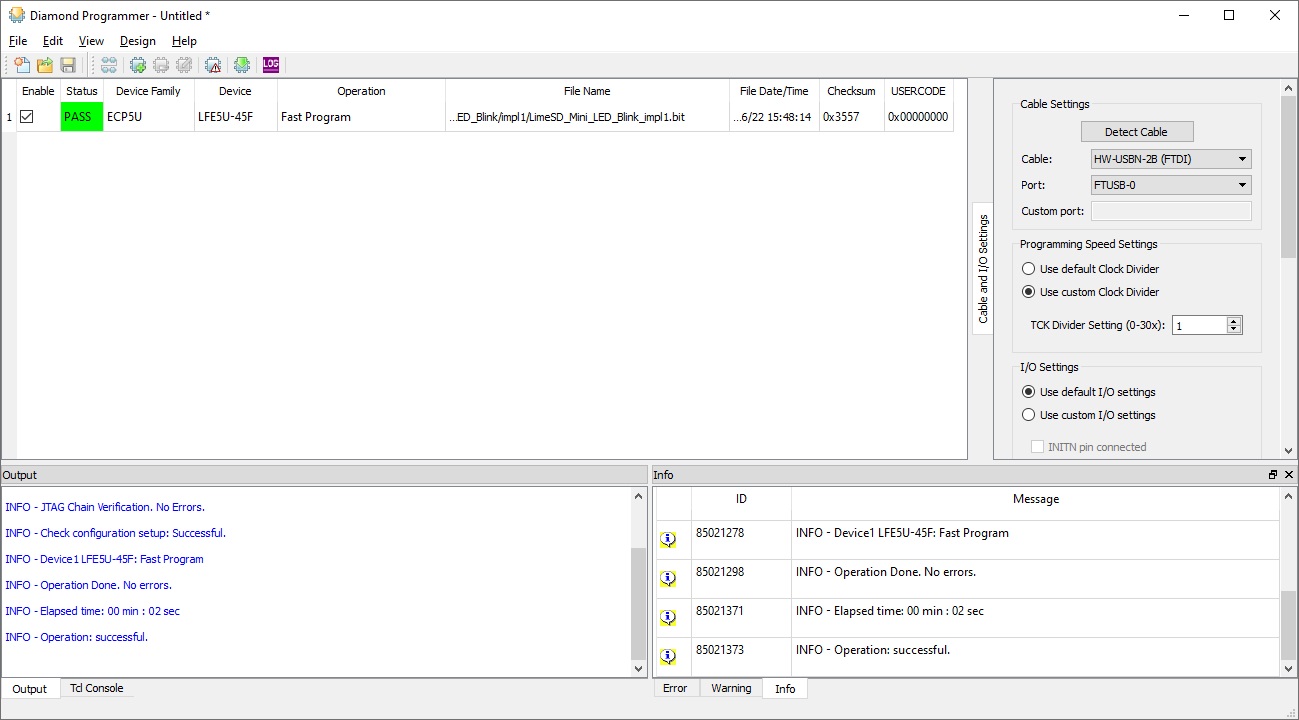1299x720 pixels.
Task: Click the New project toolbar icon
Action: 22,65
